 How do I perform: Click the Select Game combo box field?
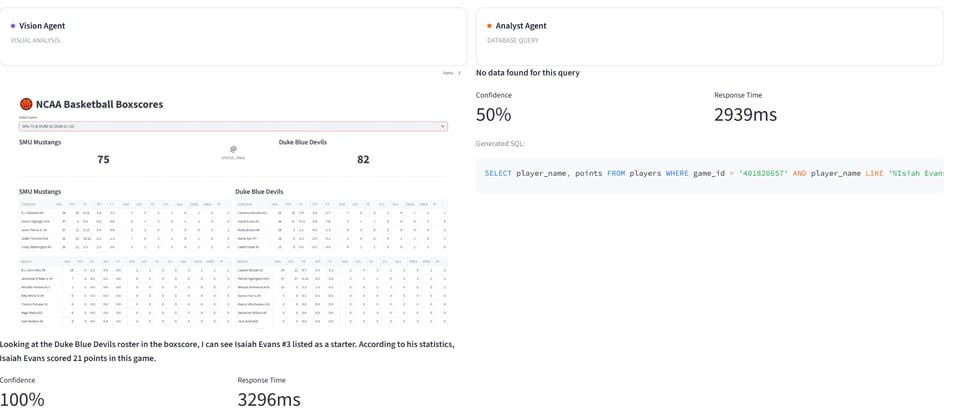click(x=232, y=127)
